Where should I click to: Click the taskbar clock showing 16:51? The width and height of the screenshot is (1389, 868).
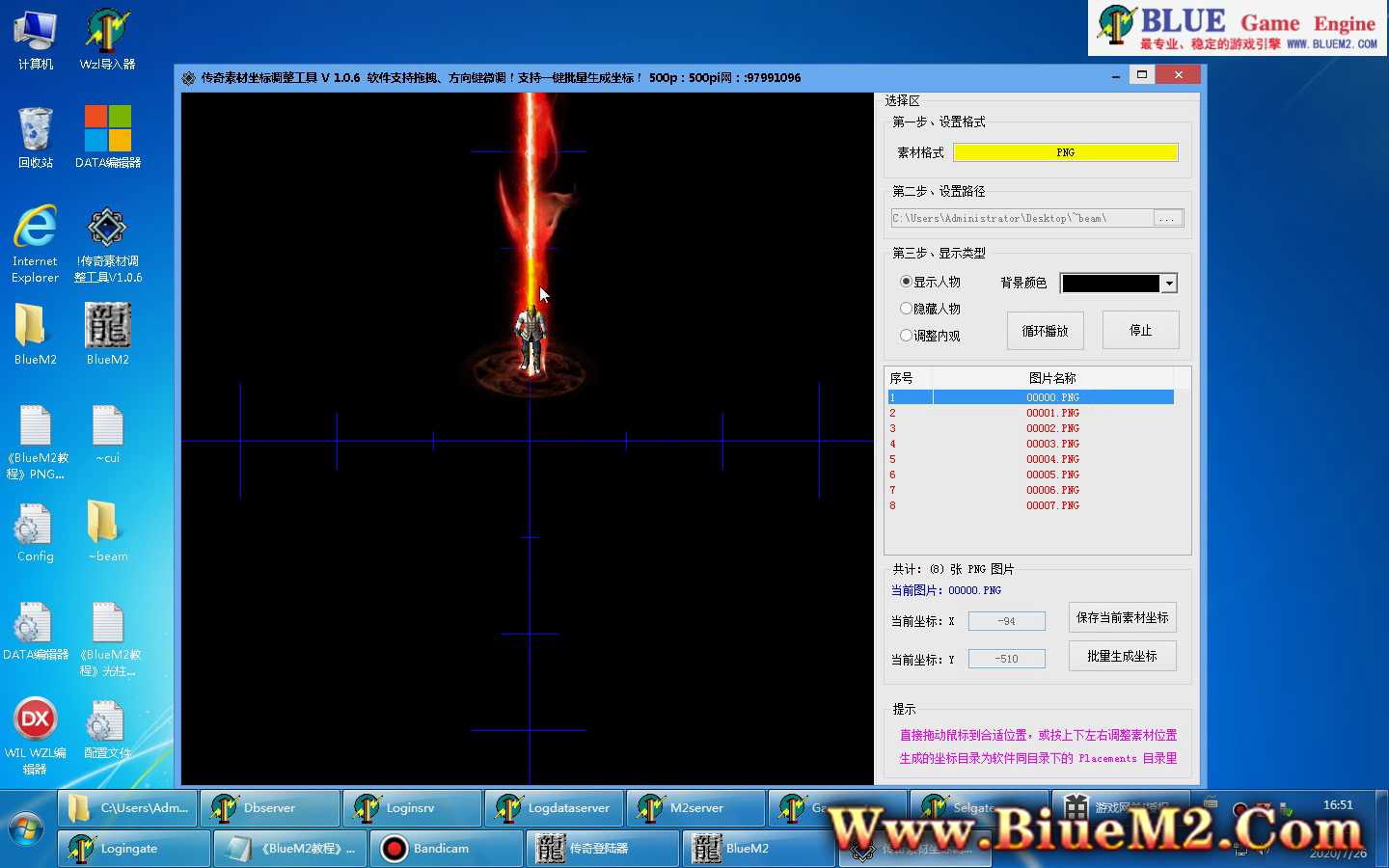pyautogui.click(x=1338, y=804)
